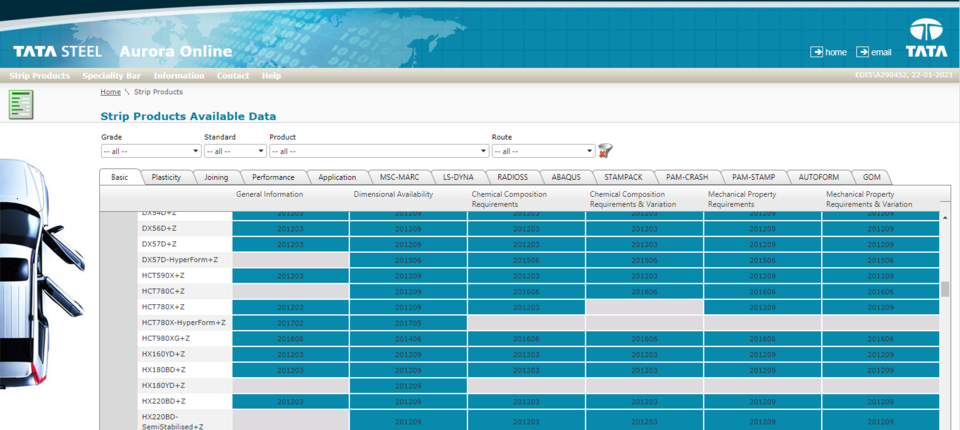This screenshot has width=960, height=430.
Task: Select the AUTOFORM tab
Action: click(819, 177)
